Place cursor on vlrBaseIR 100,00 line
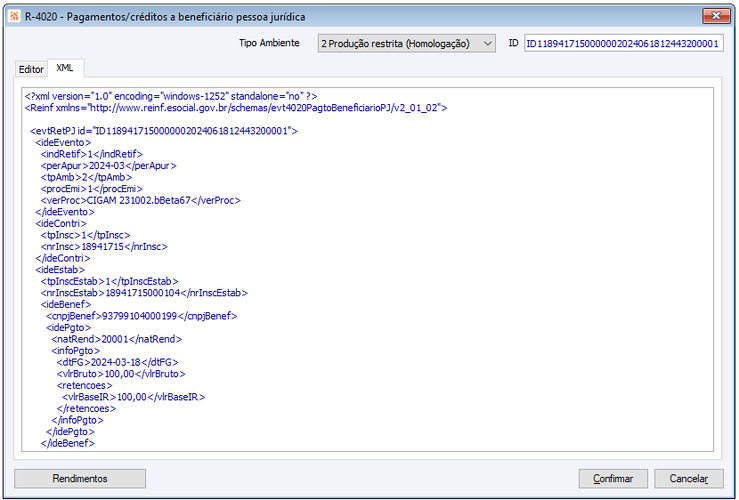 (133, 397)
